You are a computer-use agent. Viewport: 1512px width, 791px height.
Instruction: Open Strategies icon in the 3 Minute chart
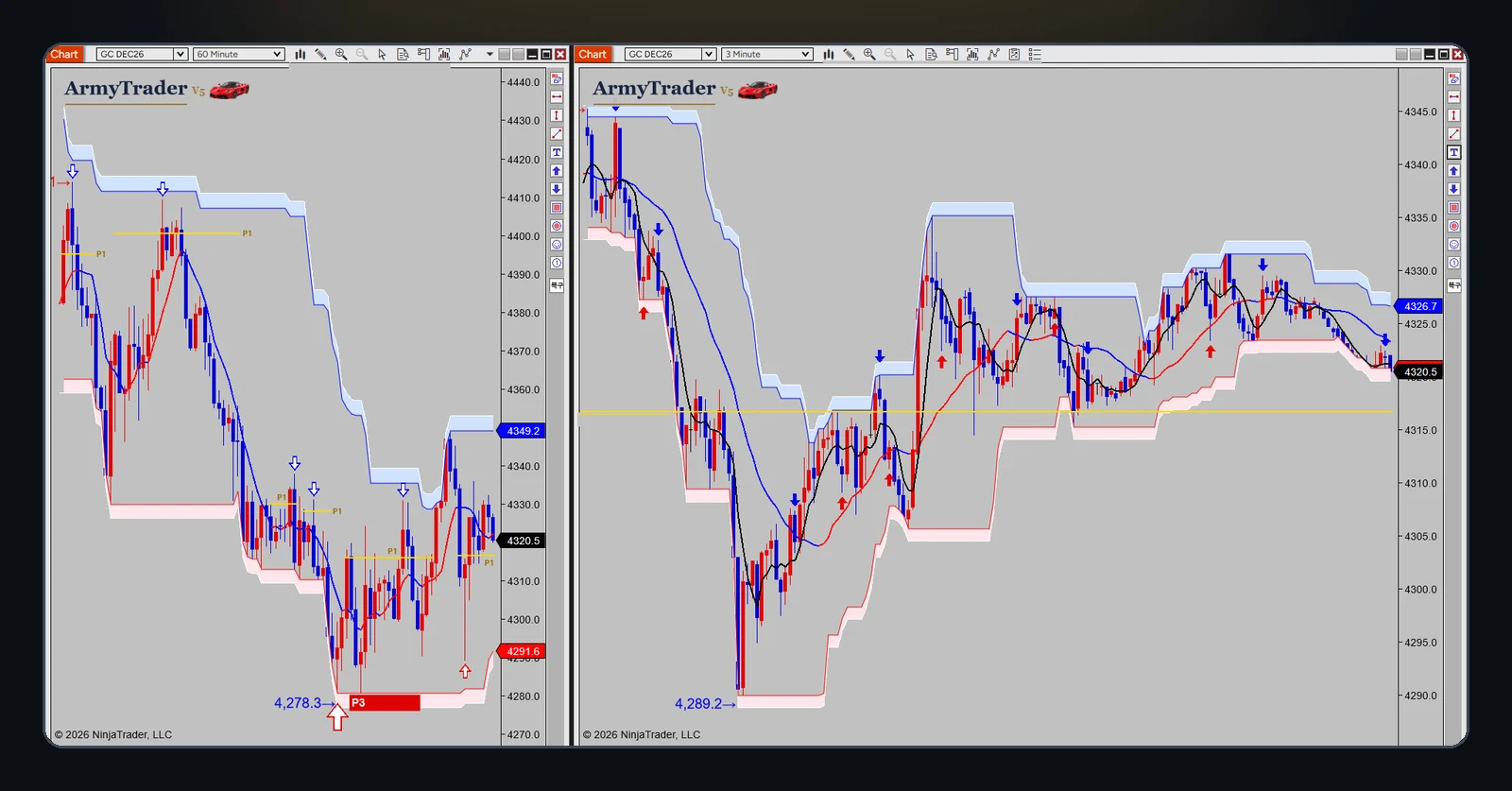[993, 54]
